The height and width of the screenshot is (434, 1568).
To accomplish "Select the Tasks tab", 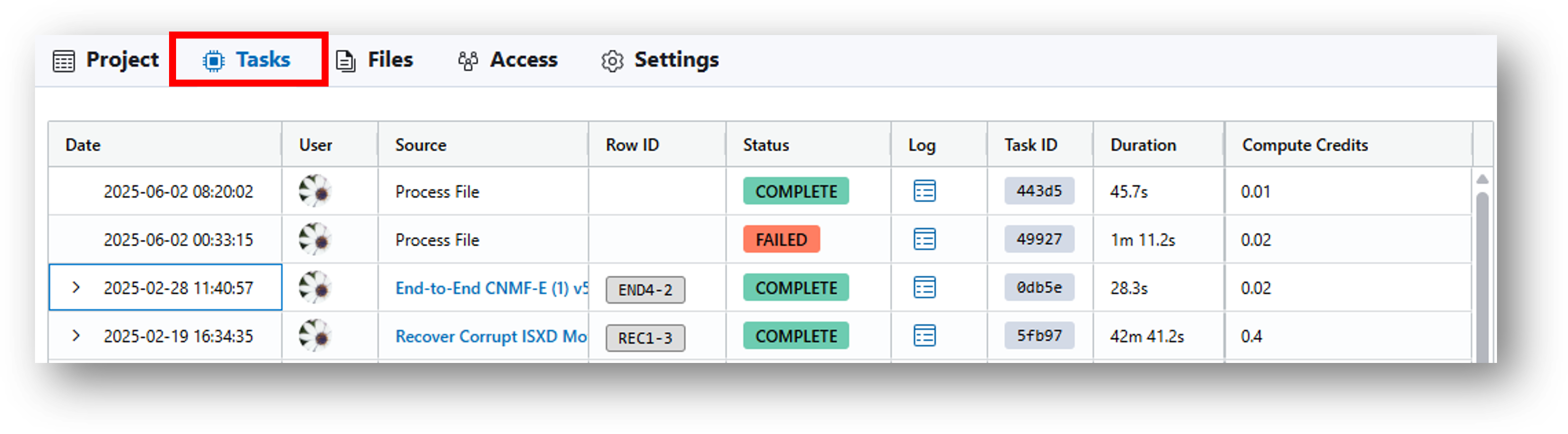I will tap(247, 60).
